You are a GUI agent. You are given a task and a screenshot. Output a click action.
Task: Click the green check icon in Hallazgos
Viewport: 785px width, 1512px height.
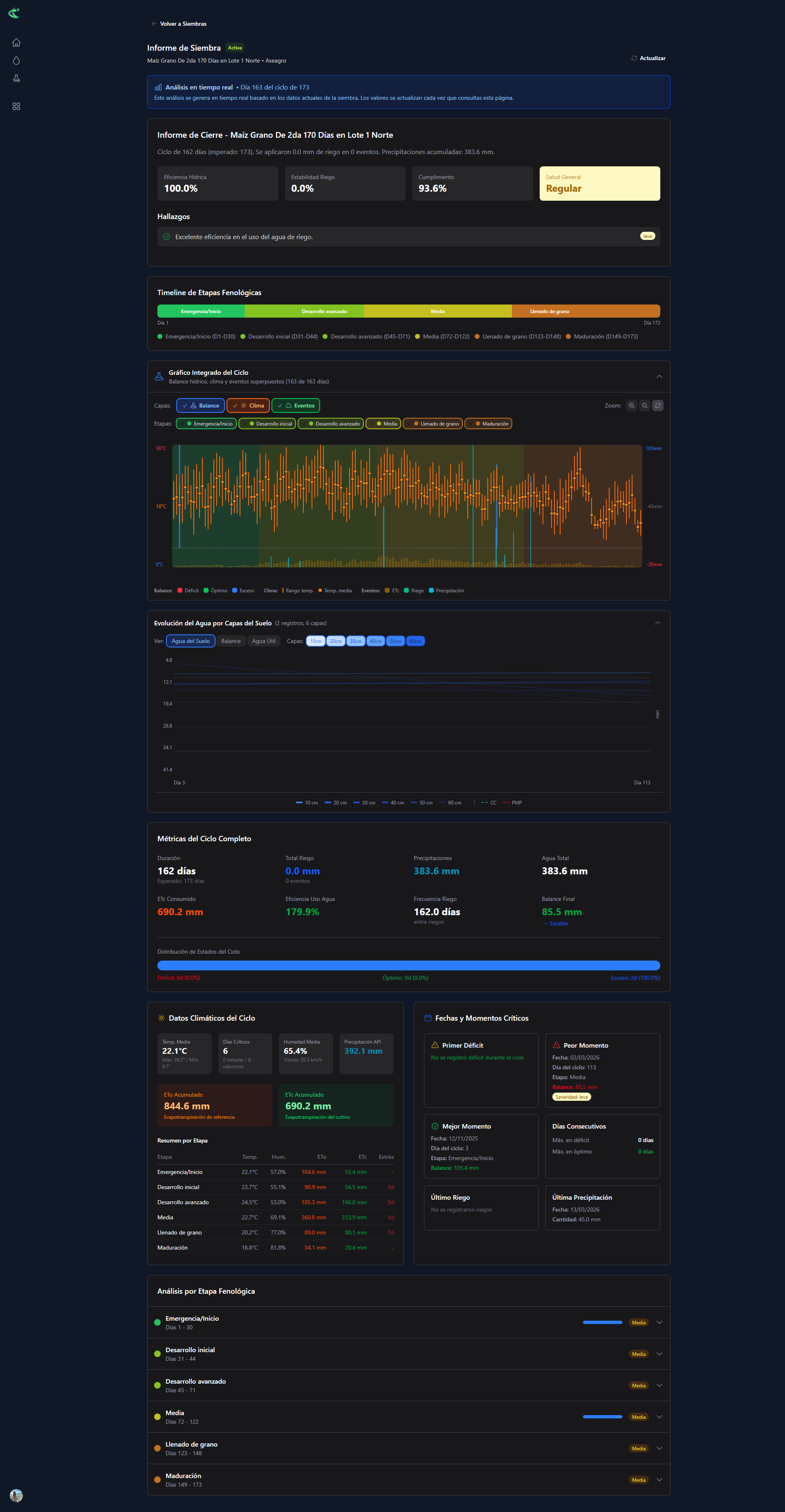pos(166,237)
